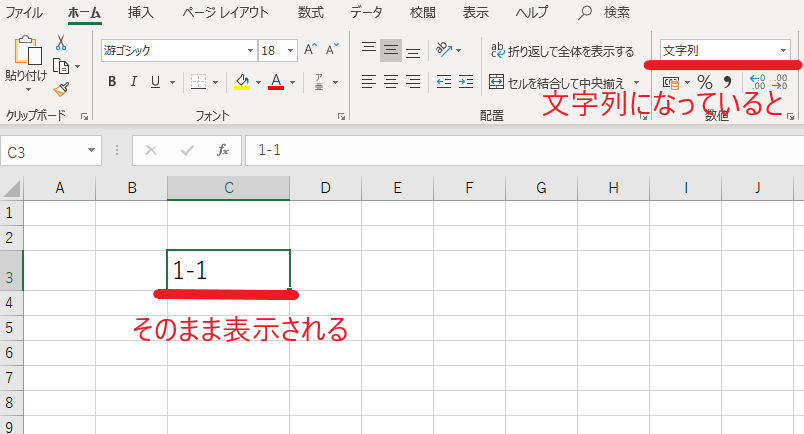804x434 pixels.
Task: Confirm formula entry checkmark icon
Action: [x=187, y=150]
